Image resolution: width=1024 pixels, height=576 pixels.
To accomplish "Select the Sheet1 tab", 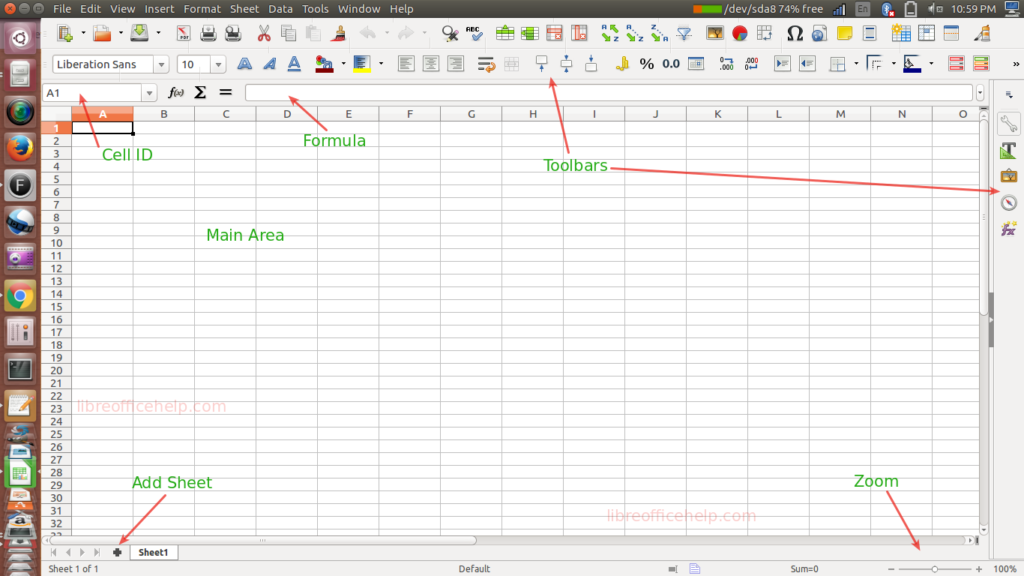I will [x=153, y=552].
